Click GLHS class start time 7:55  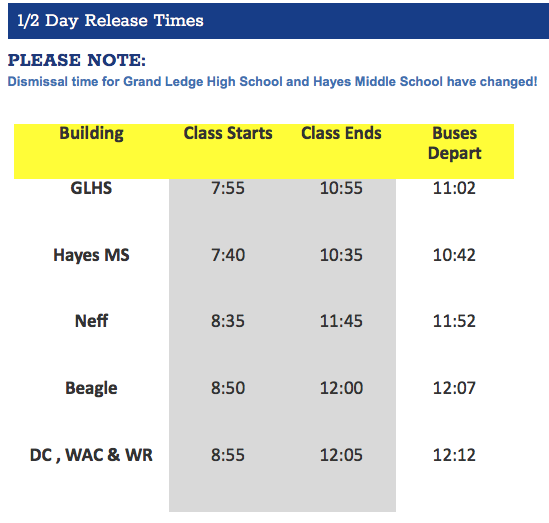point(228,188)
